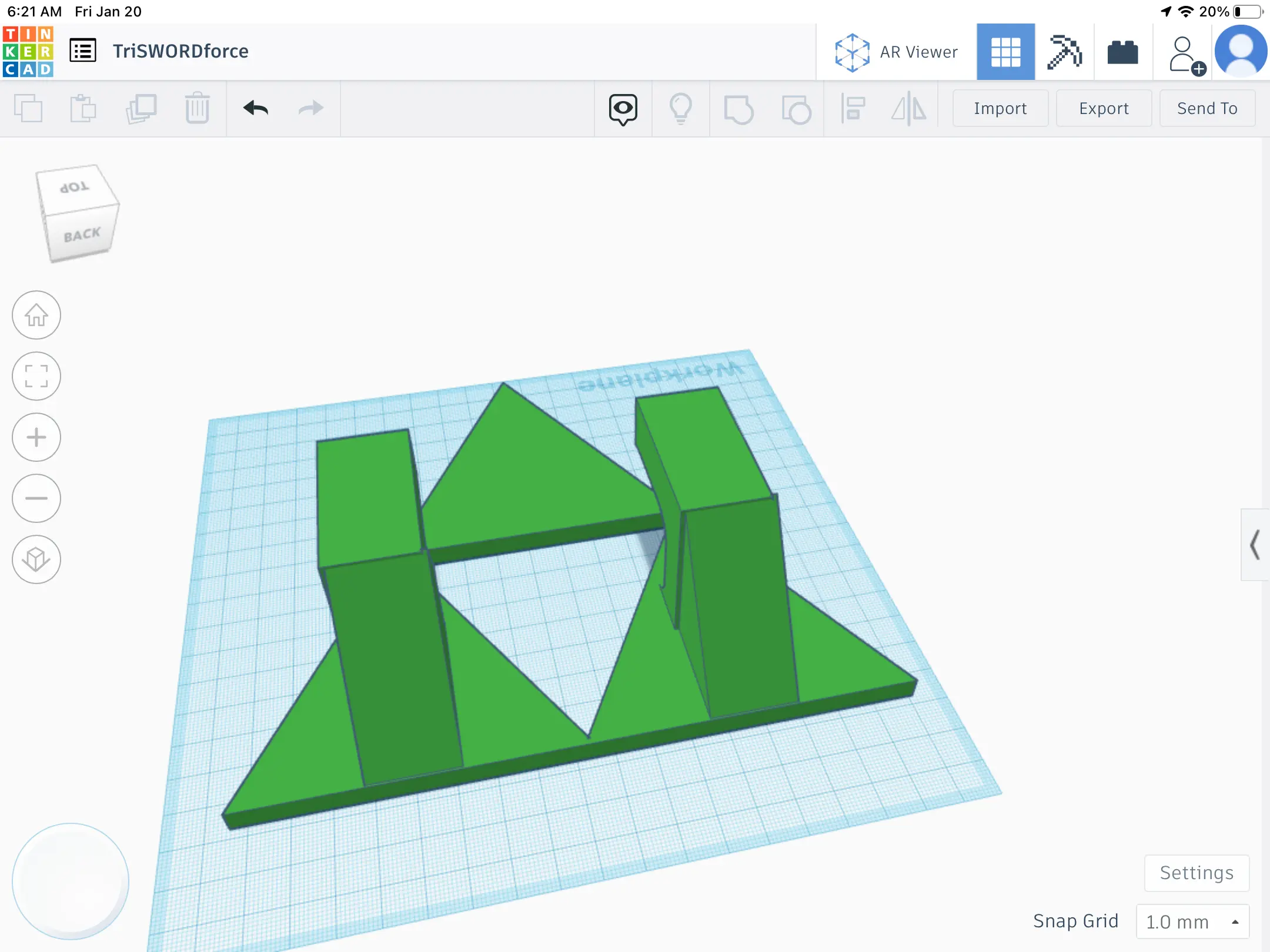Click the Mirror tool icon
The image size is (1270, 952).
click(908, 109)
